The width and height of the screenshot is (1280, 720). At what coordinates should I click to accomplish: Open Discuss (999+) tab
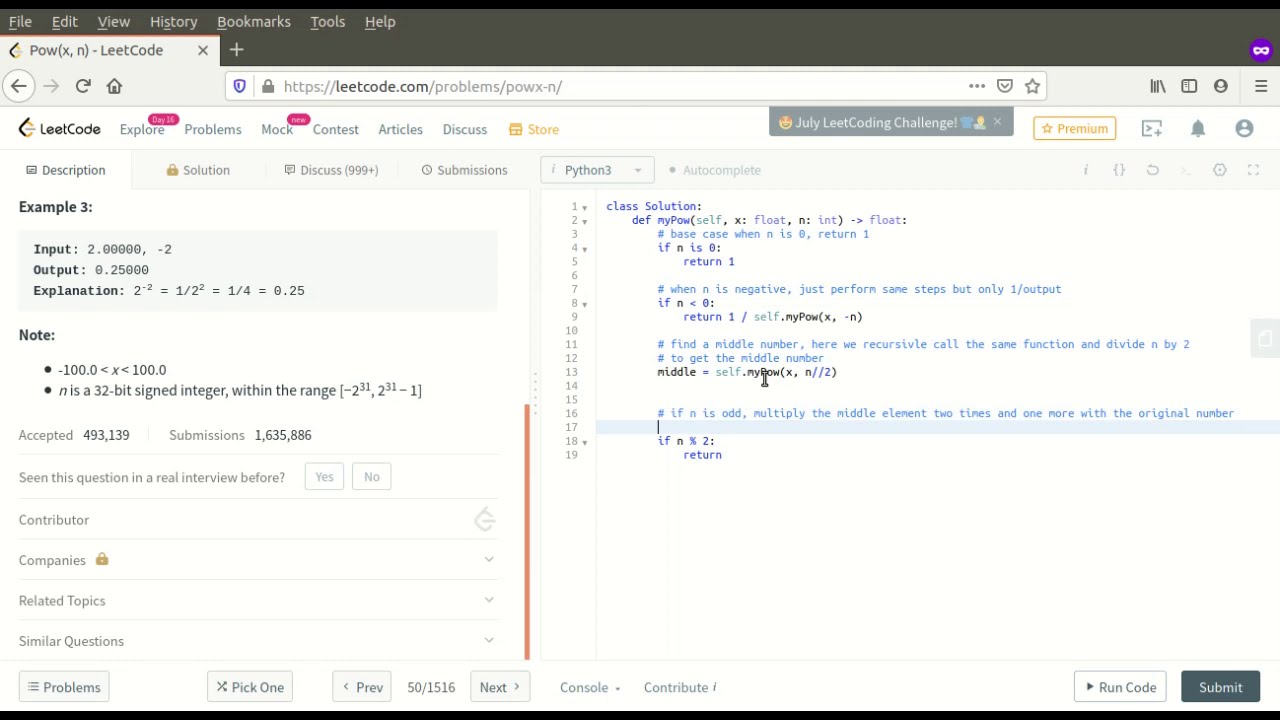pyautogui.click(x=331, y=170)
